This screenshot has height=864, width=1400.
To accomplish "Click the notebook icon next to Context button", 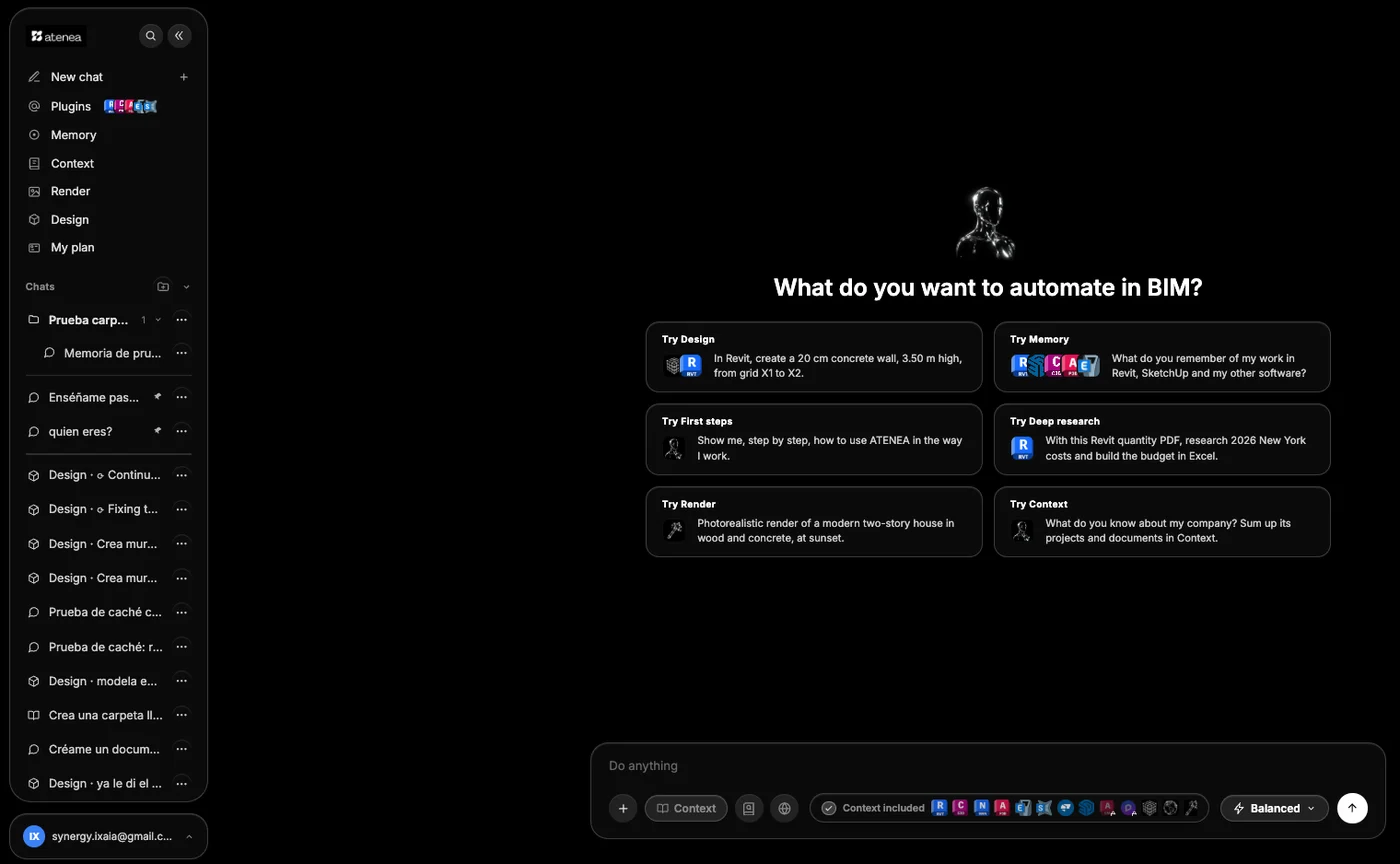I will [748, 808].
